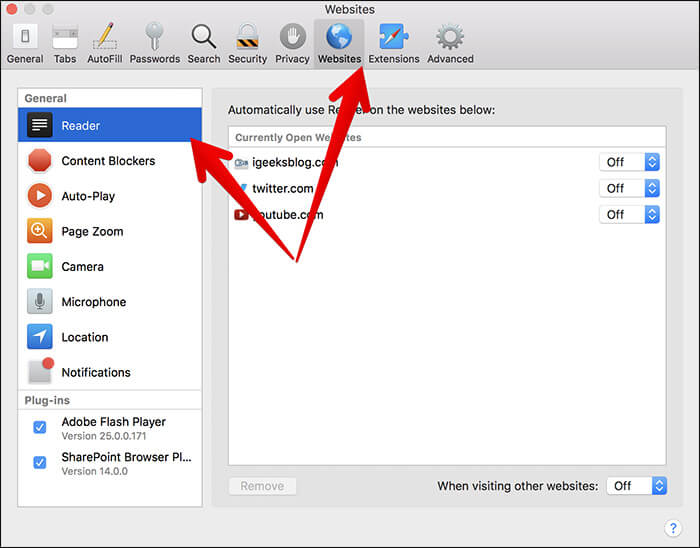Open the Reader dropdown for twitter.com
700x548 pixels.
point(629,188)
